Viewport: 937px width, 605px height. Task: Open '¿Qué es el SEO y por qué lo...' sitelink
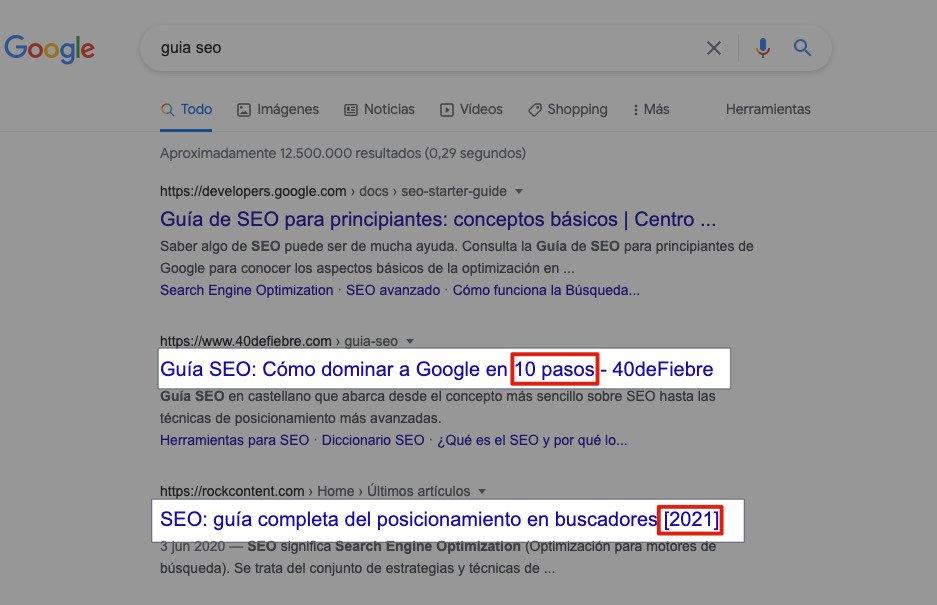tap(532, 440)
